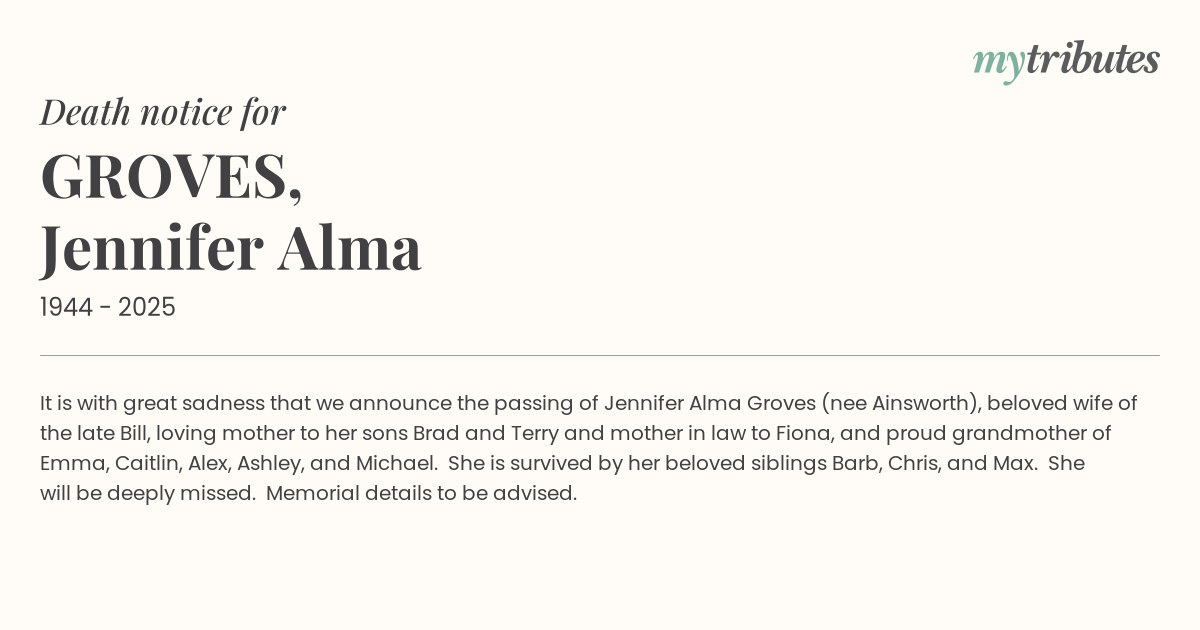Screen dimensions: 1200x630
Task: Click the "tributes" part of the logo
Action: click(1092, 60)
